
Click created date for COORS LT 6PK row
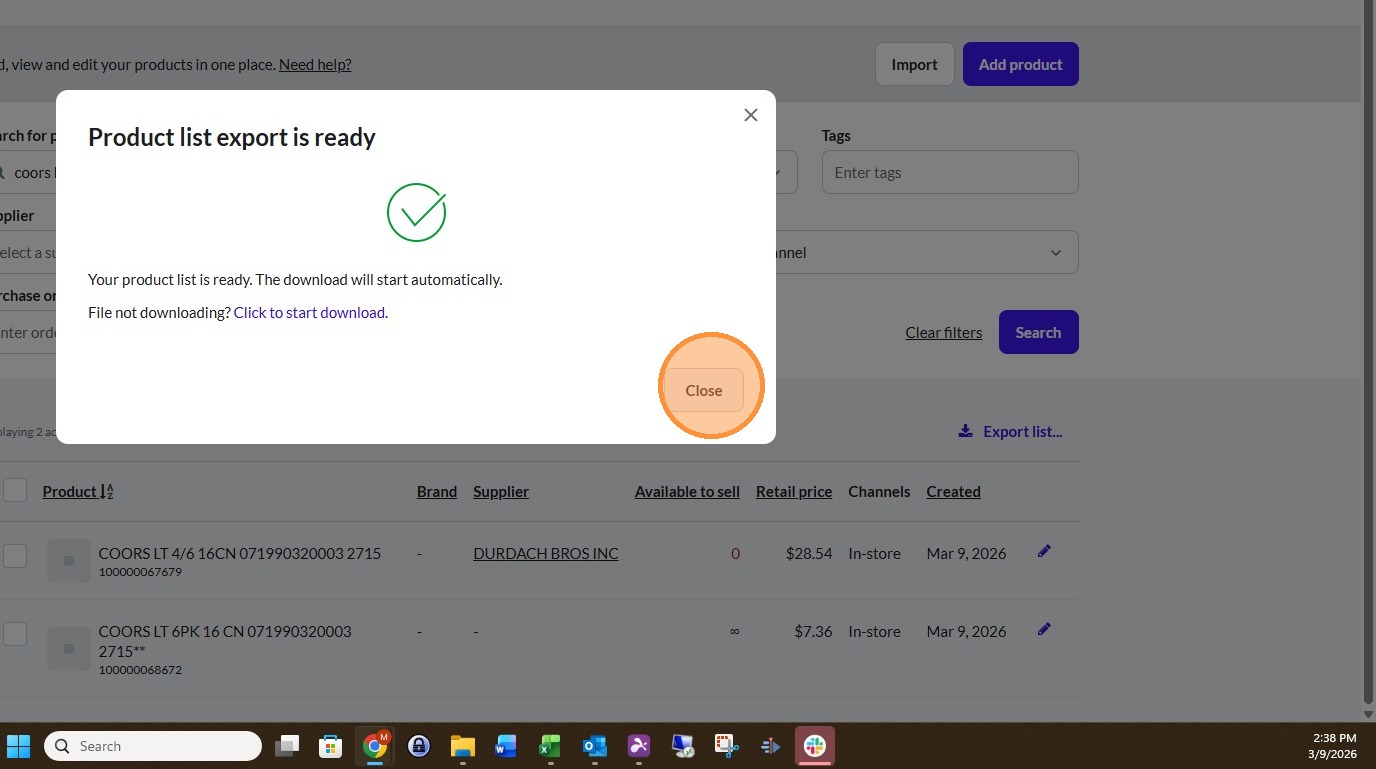pyautogui.click(x=966, y=631)
